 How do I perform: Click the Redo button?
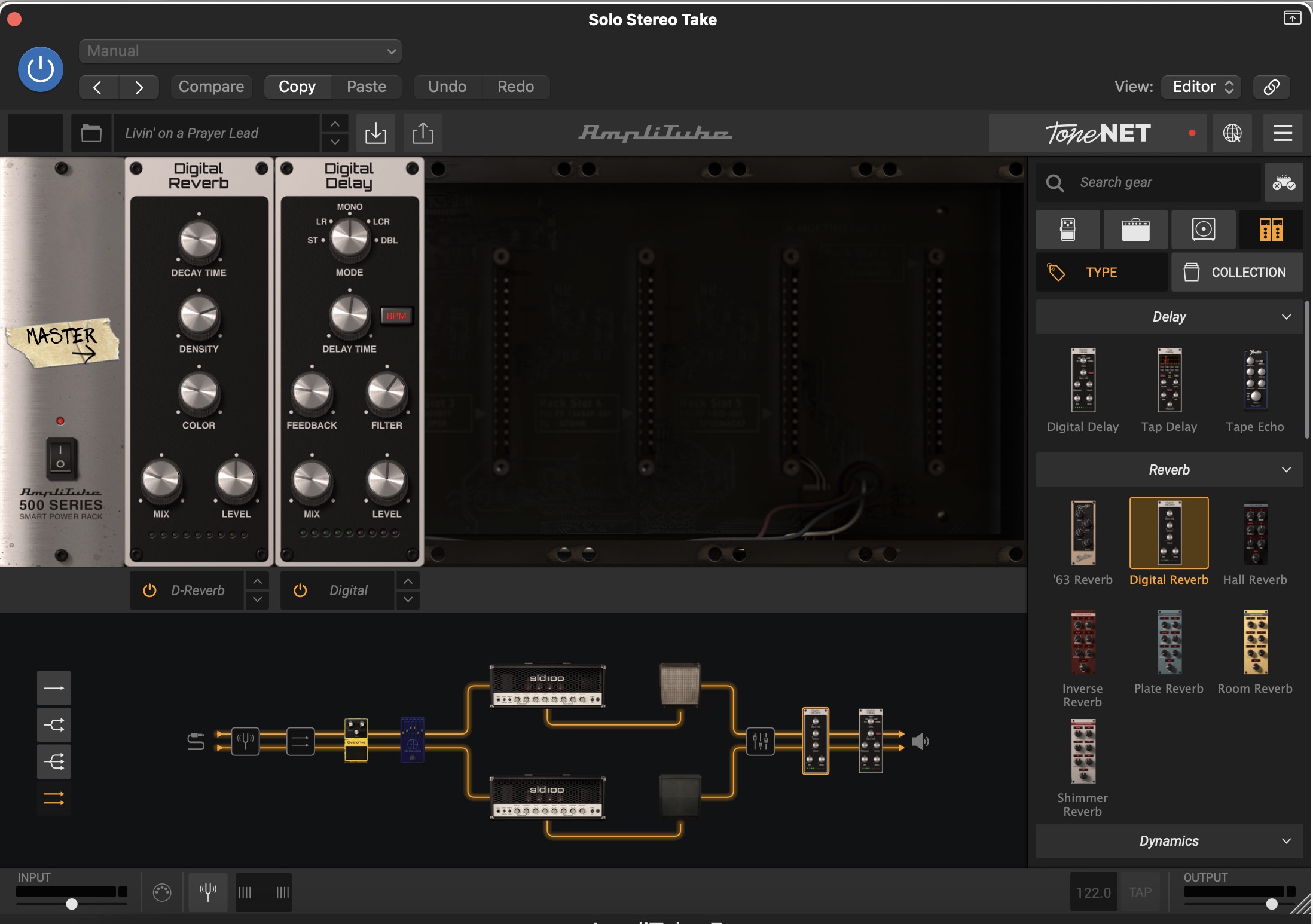click(x=516, y=87)
